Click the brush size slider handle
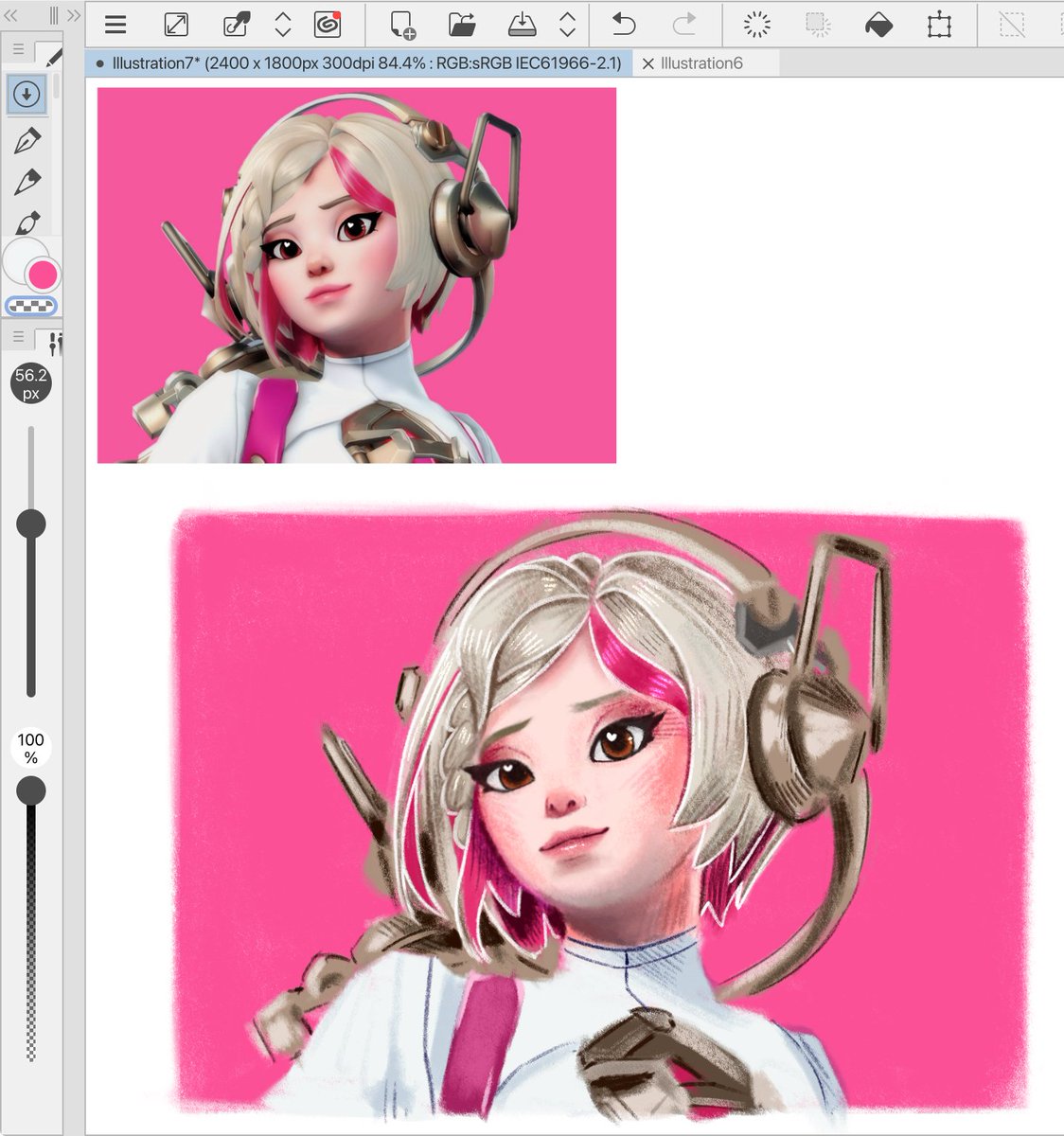Screen dimensions: 1064x1136 pyautogui.click(x=31, y=523)
